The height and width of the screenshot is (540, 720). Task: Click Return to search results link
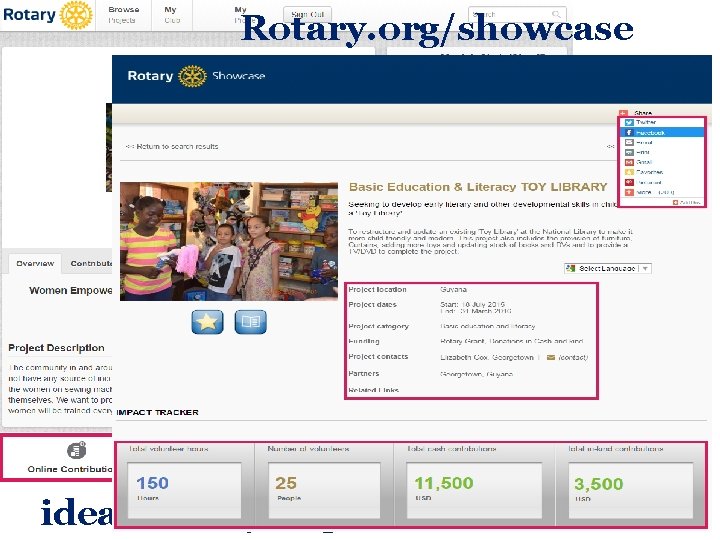tap(172, 146)
